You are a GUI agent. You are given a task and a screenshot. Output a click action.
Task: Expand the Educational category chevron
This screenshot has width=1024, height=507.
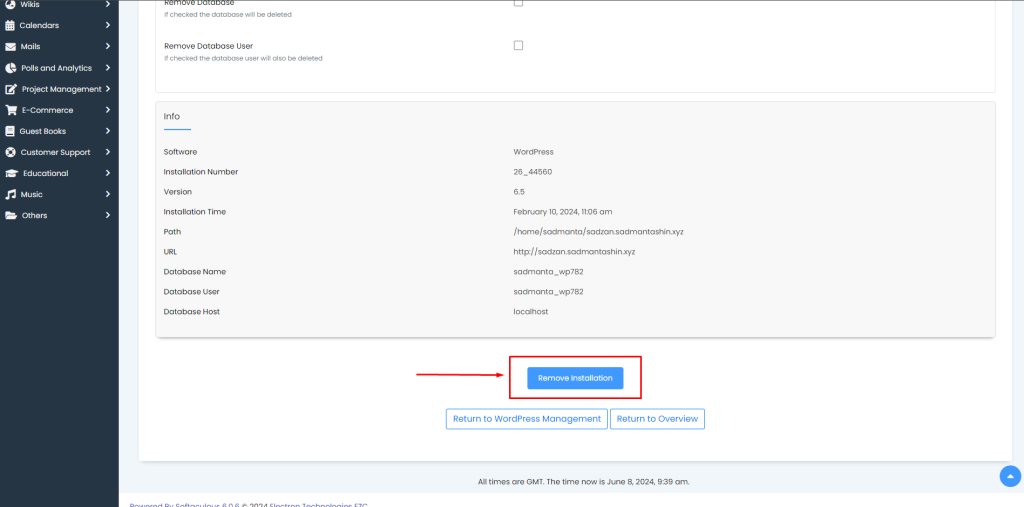coord(107,173)
